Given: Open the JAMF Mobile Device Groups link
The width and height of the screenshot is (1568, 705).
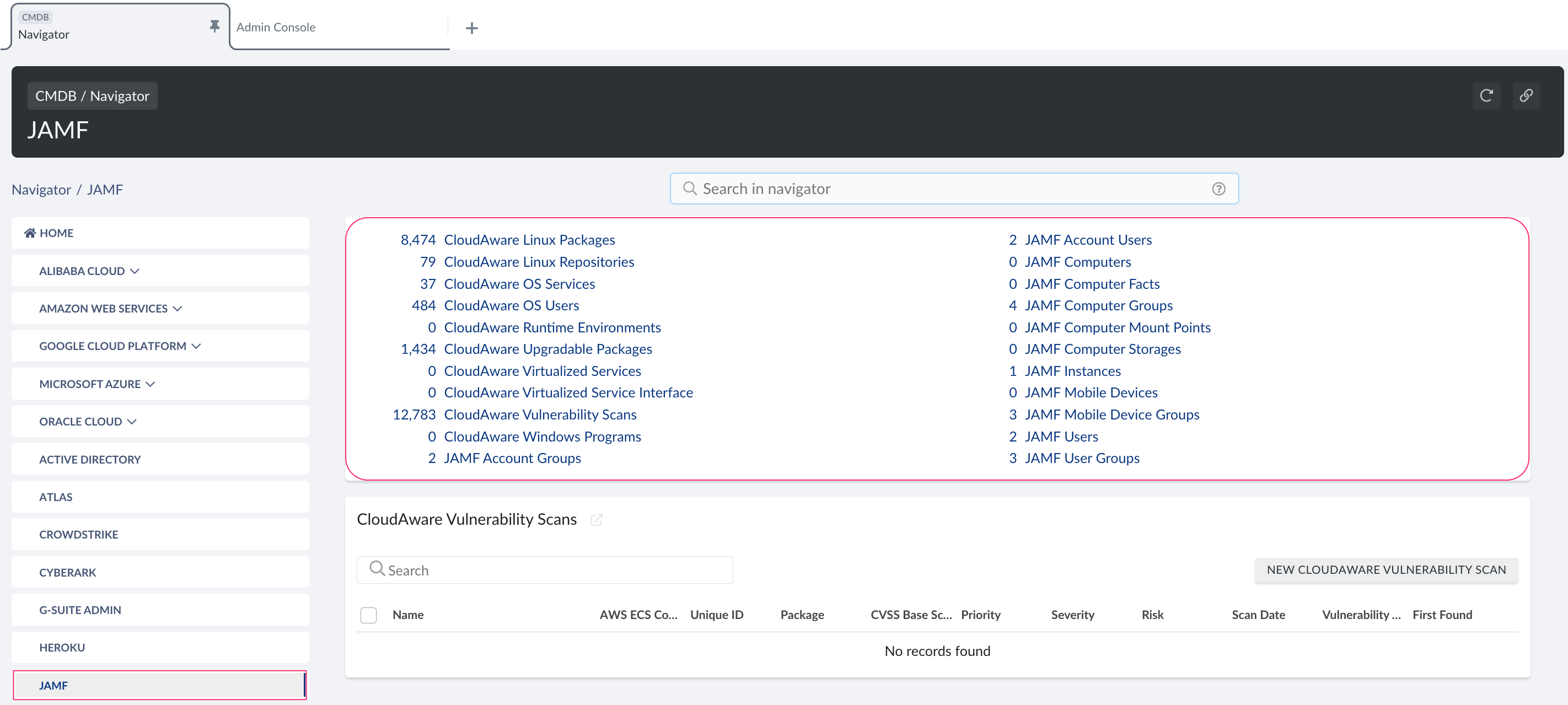Looking at the screenshot, I should (x=1111, y=415).
